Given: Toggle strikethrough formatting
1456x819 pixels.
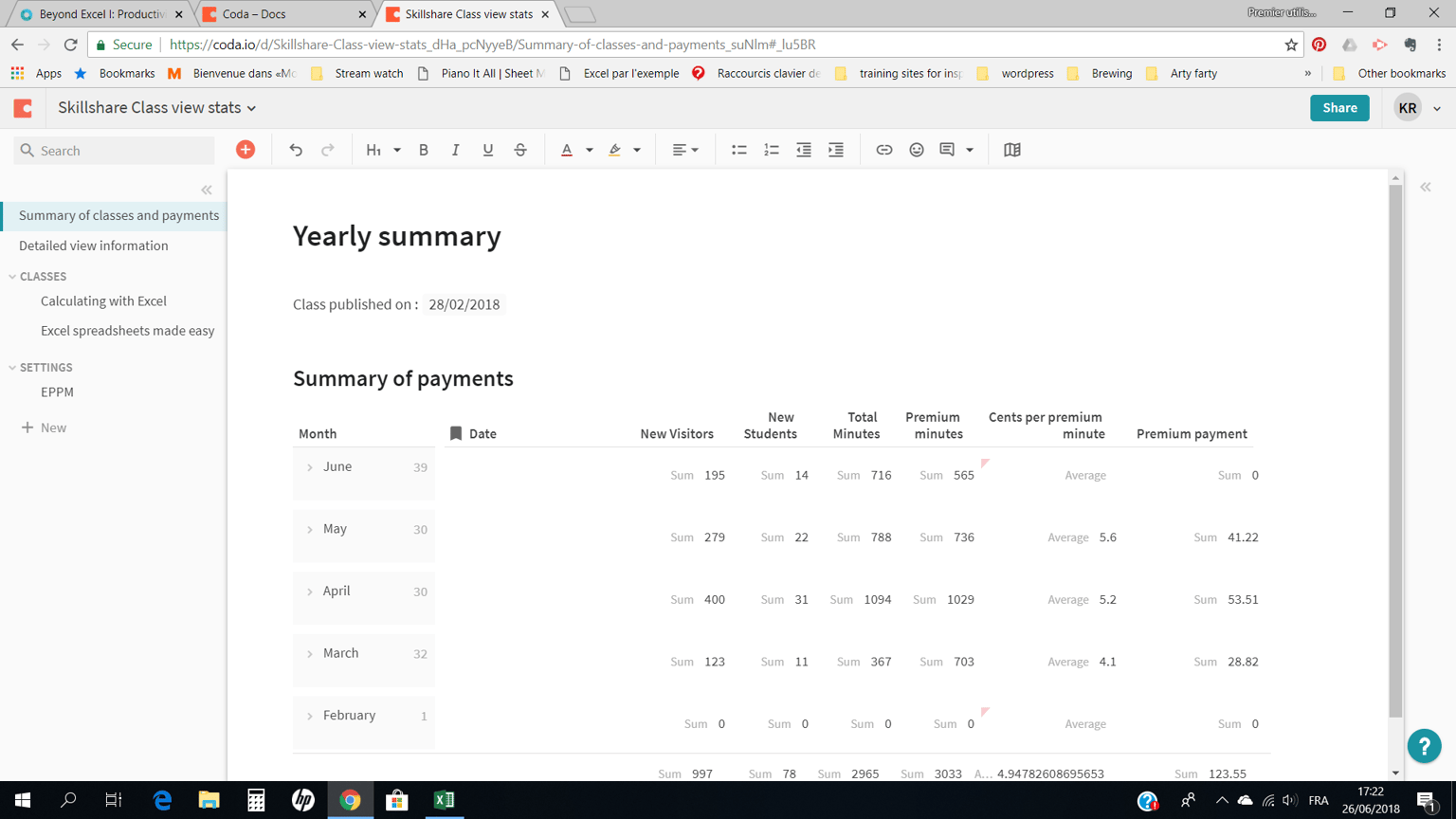Looking at the screenshot, I should 520,150.
